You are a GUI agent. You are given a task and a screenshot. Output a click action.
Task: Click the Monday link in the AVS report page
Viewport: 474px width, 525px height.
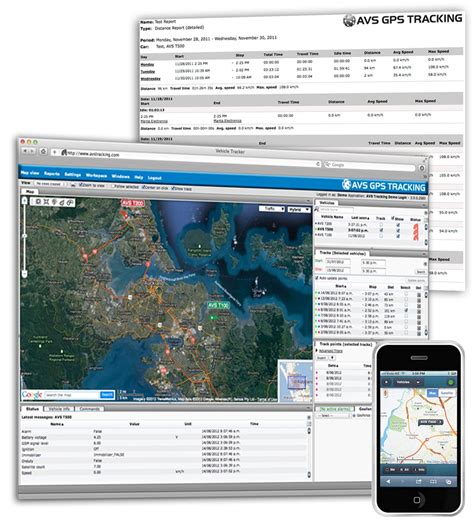click(147, 65)
